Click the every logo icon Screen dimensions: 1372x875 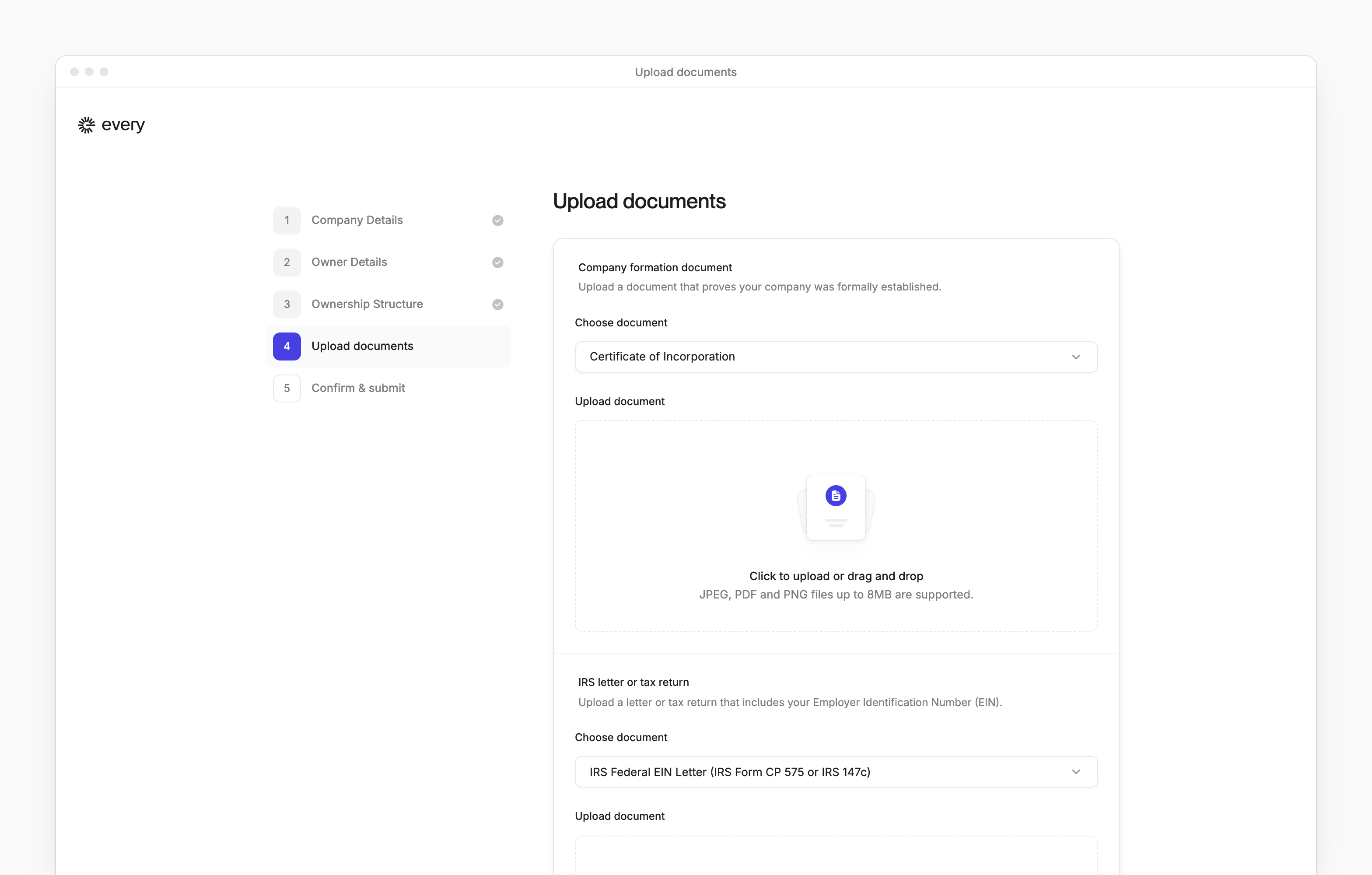tap(86, 125)
